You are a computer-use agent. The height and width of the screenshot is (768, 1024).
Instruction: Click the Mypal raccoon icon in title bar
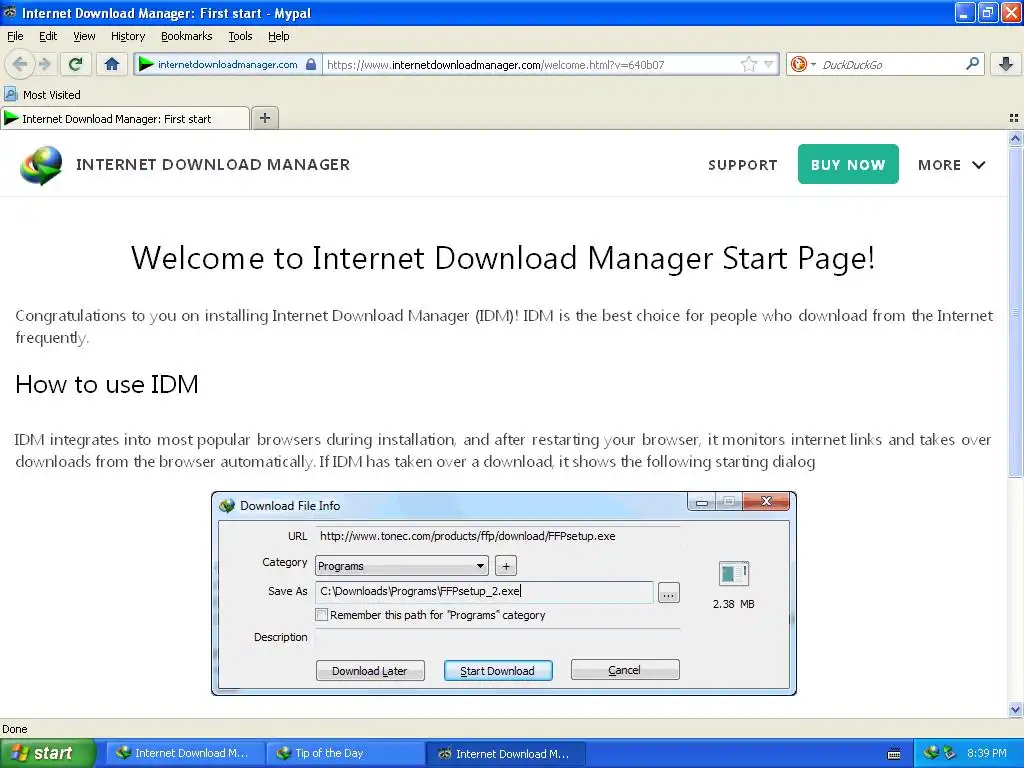coord(10,12)
